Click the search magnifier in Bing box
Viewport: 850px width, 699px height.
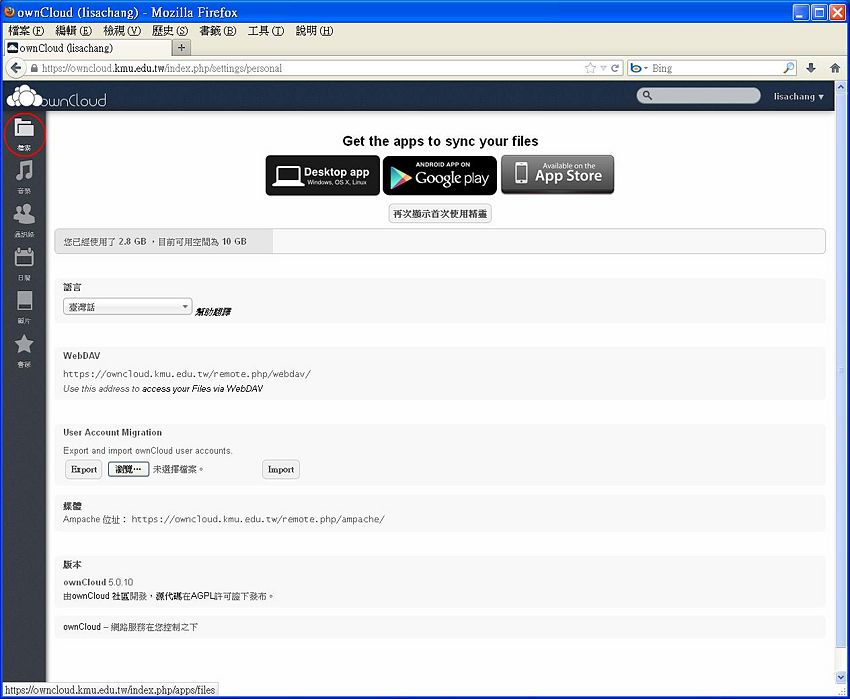coord(789,68)
